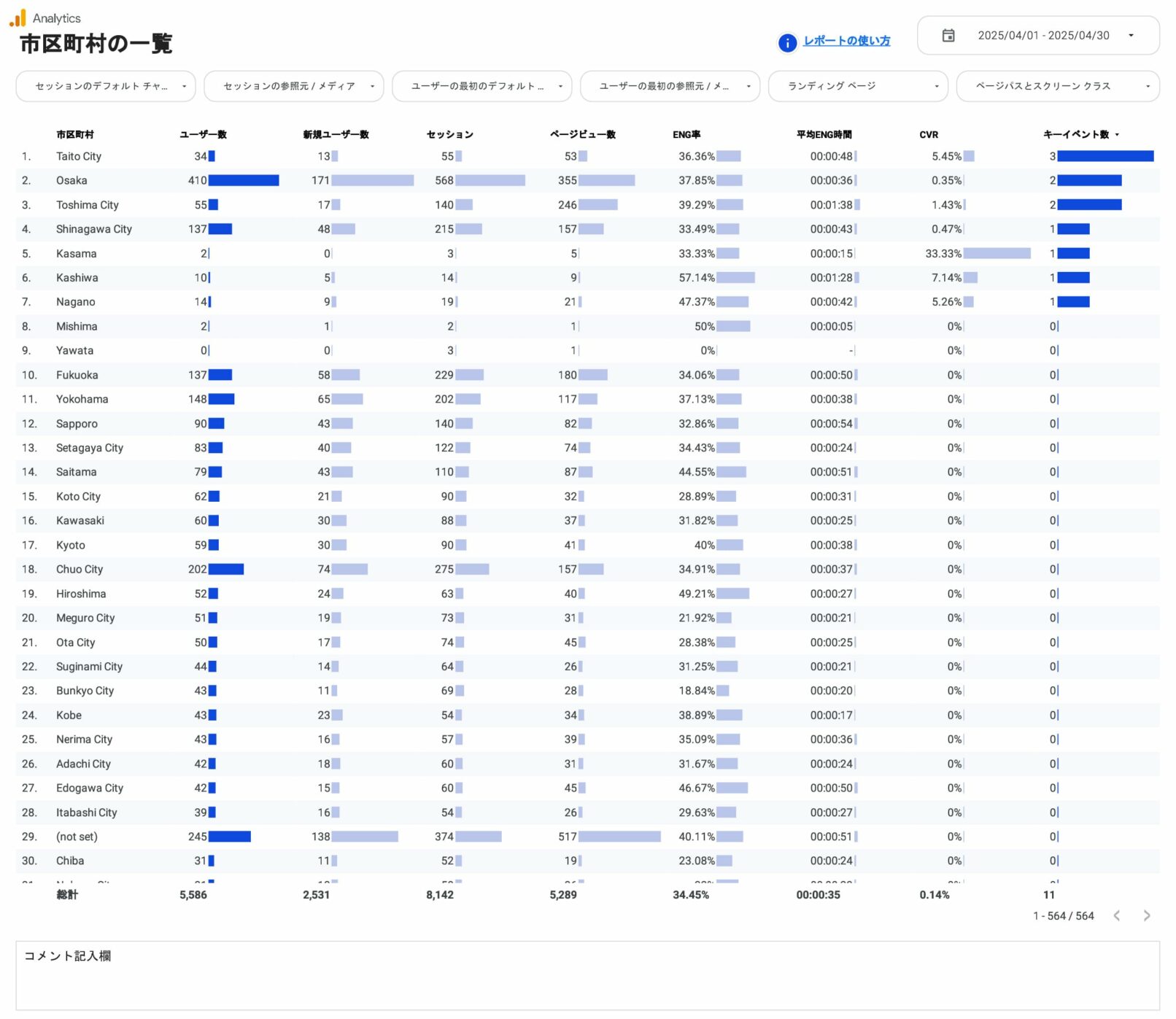Click the Google Analytics logo icon
Viewport: 1176px width, 1019px height.
click(x=18, y=18)
